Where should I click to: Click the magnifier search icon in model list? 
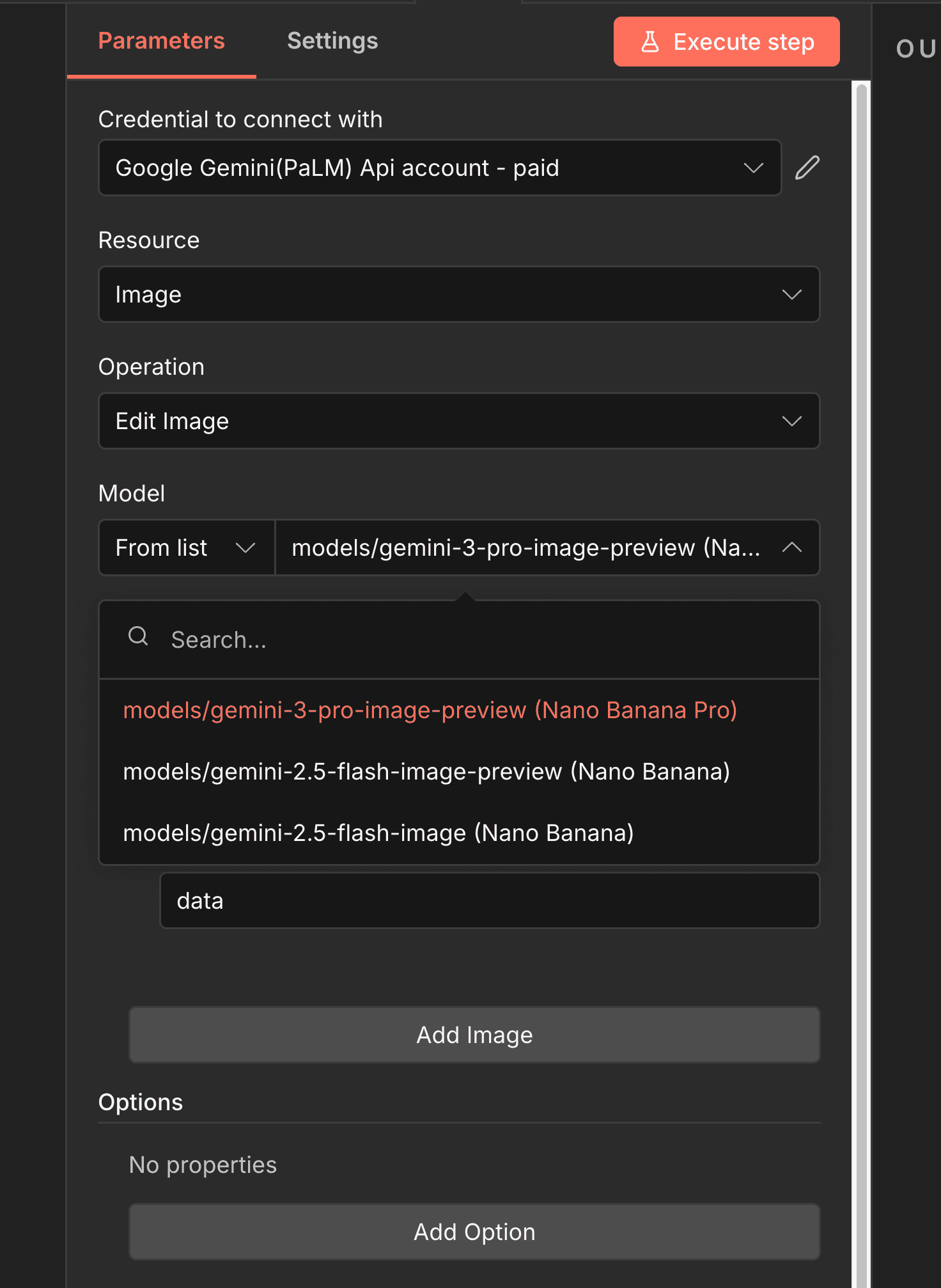(138, 636)
